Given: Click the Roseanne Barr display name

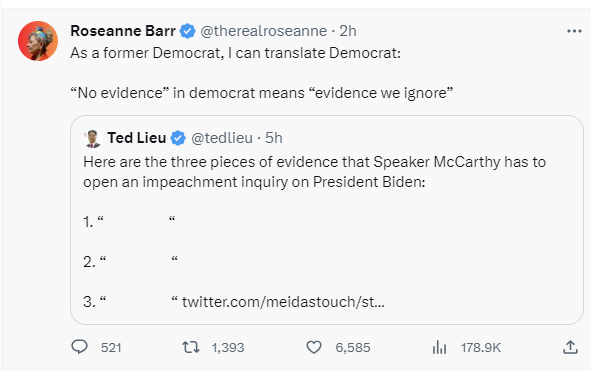Looking at the screenshot, I should 123,31.
